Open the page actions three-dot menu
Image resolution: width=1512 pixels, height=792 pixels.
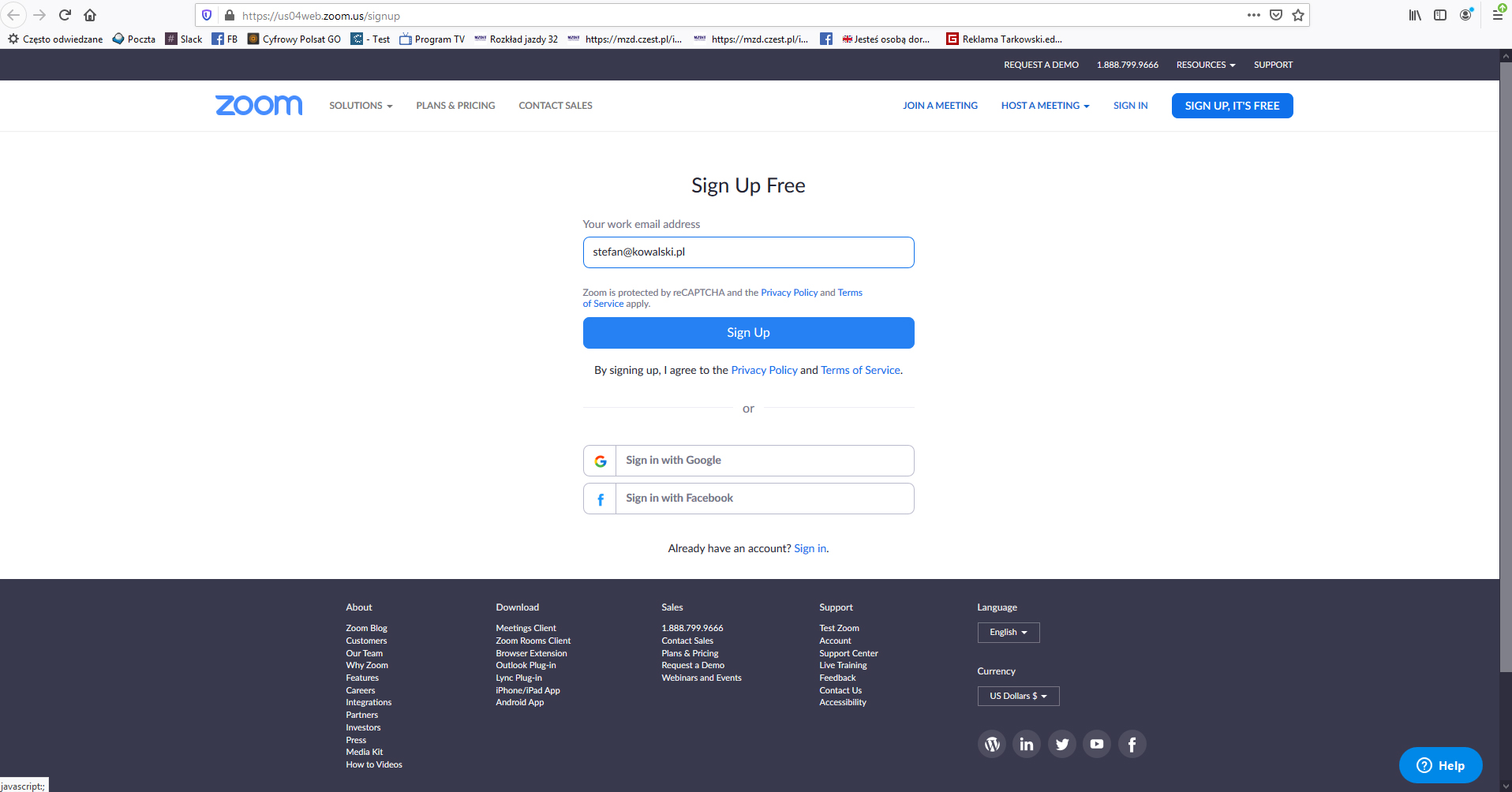coord(1254,15)
